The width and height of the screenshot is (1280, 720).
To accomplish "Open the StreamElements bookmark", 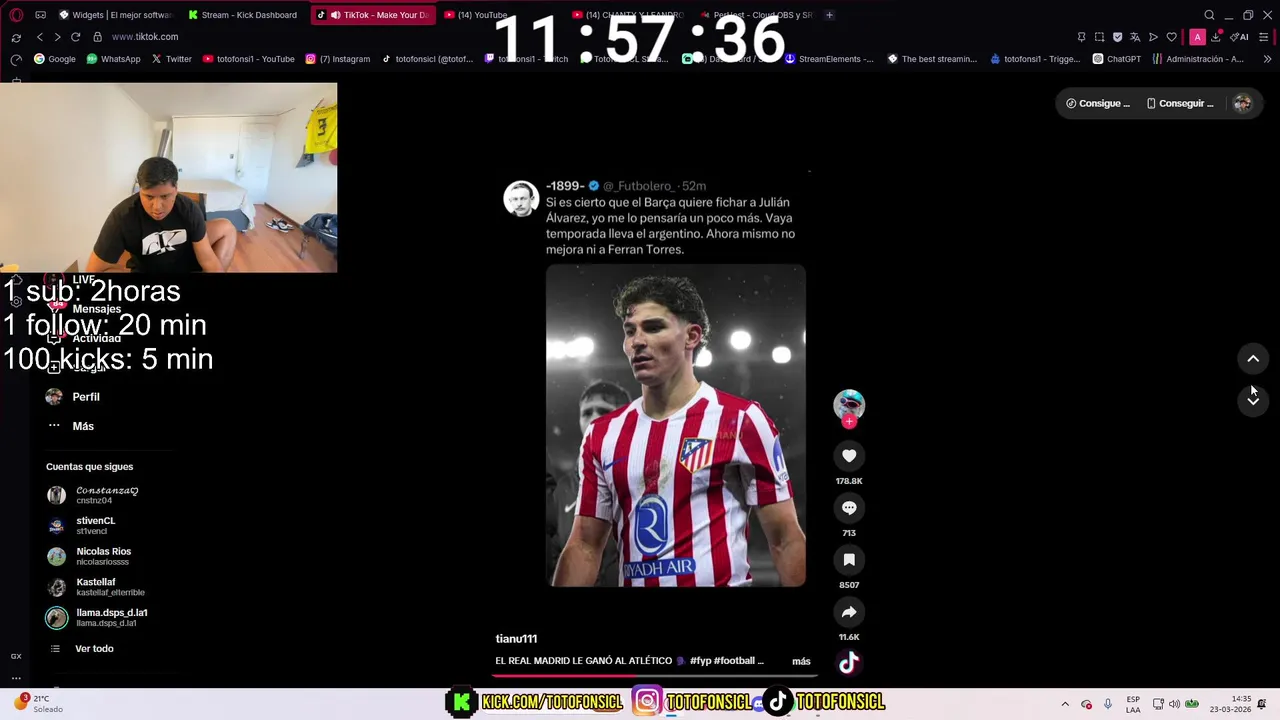I will (829, 59).
